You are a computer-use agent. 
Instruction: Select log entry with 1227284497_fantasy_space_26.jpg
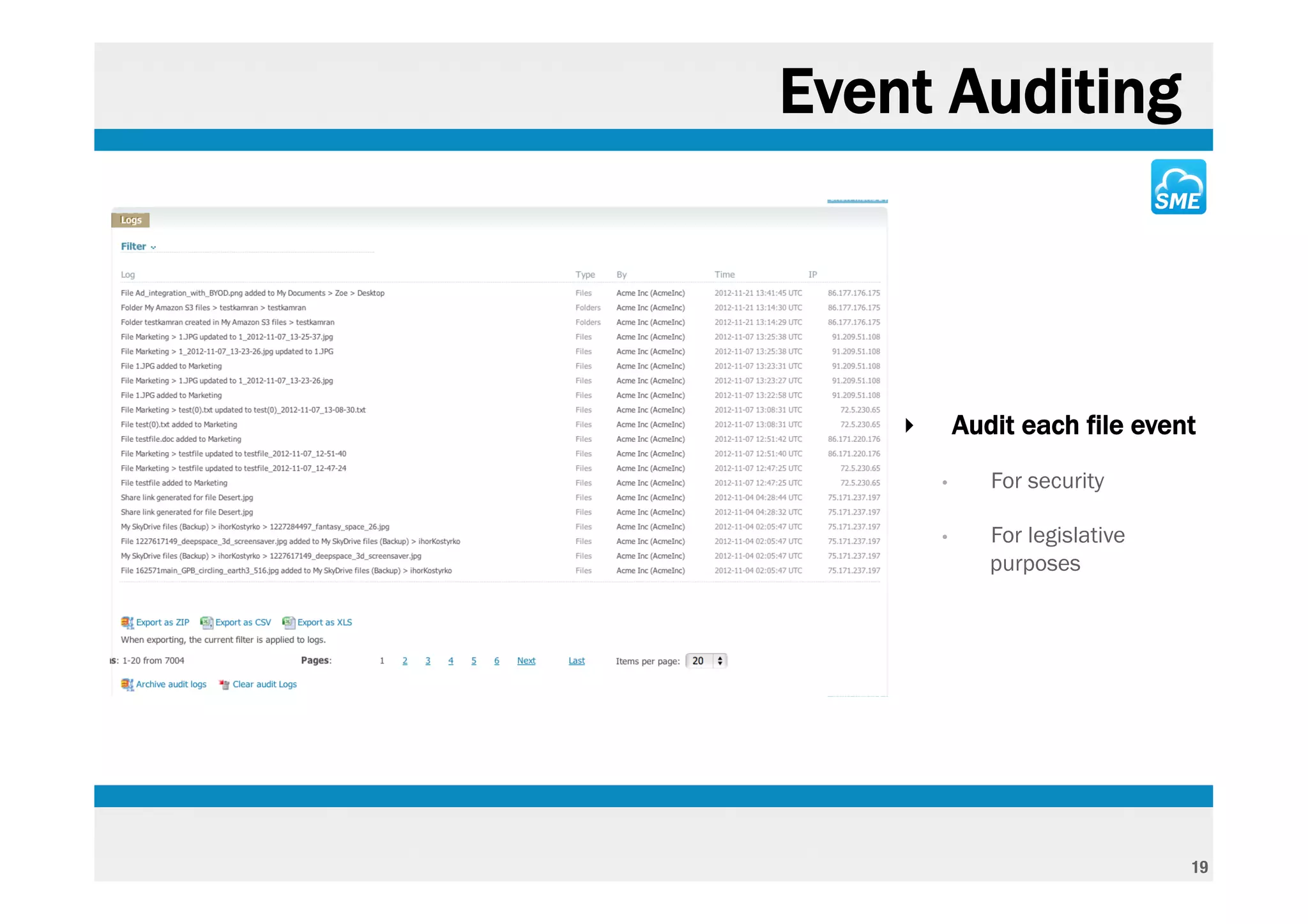(255, 527)
